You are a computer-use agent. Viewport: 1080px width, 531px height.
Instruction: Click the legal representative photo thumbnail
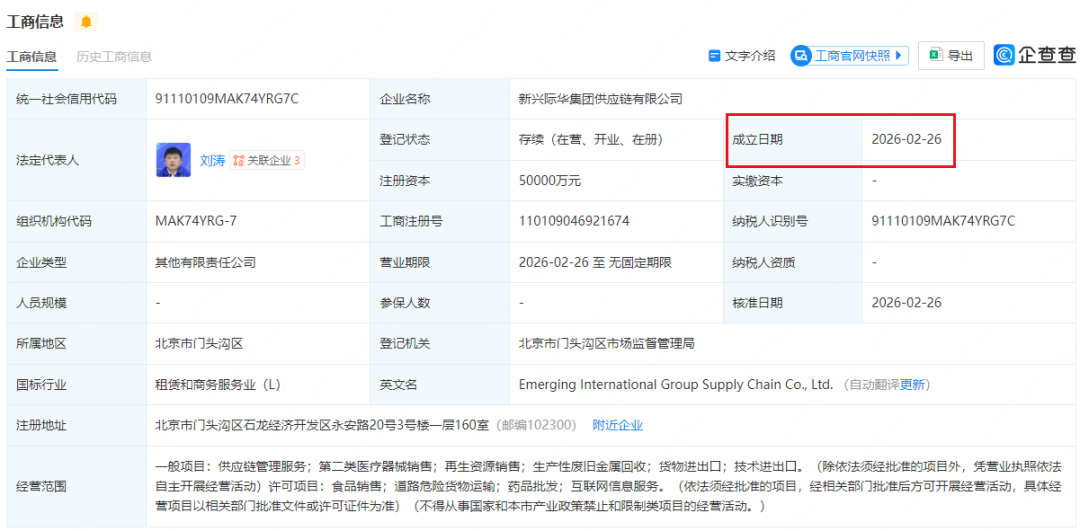[x=174, y=160]
